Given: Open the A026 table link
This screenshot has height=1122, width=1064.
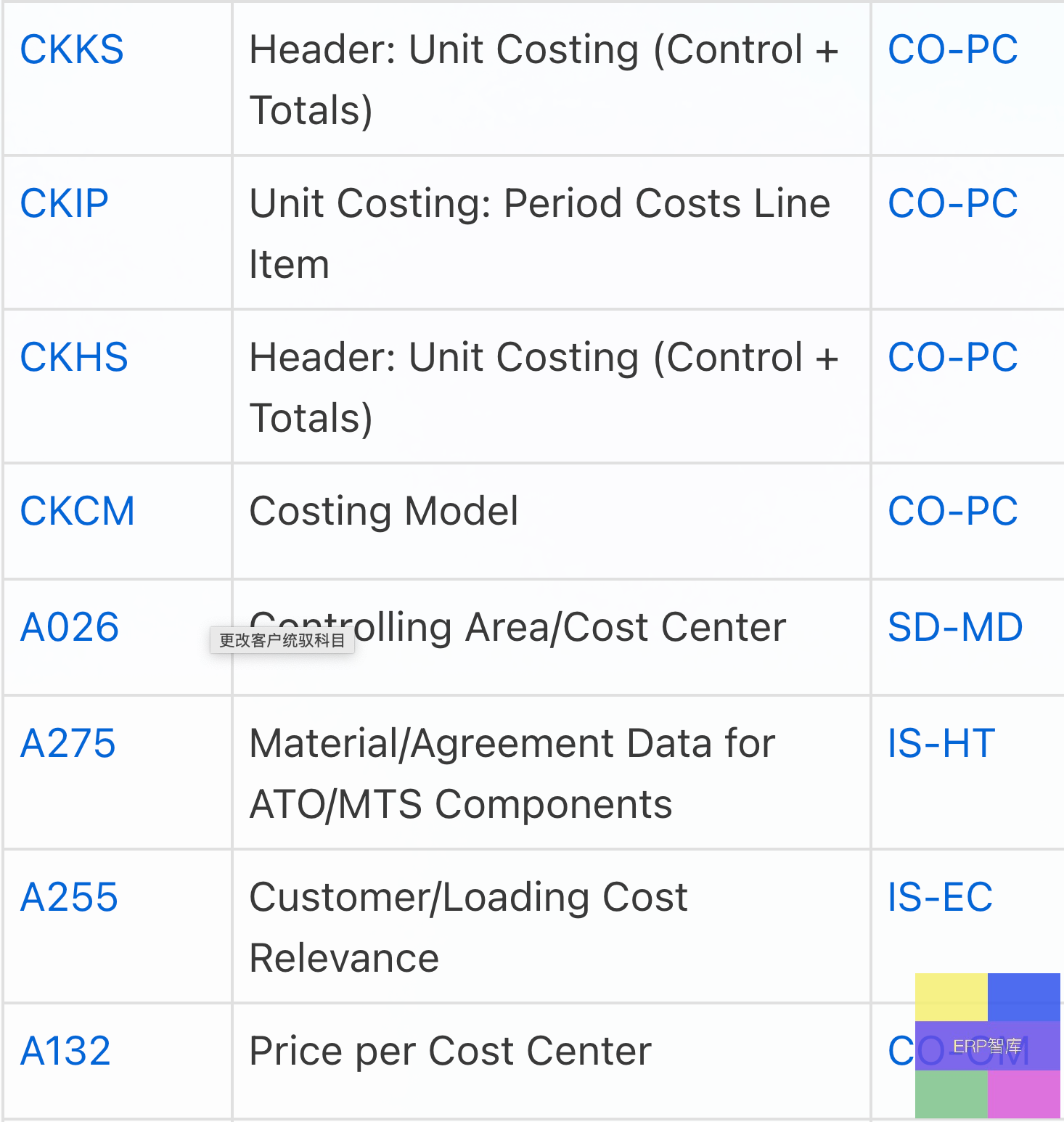Looking at the screenshot, I should 70,628.
